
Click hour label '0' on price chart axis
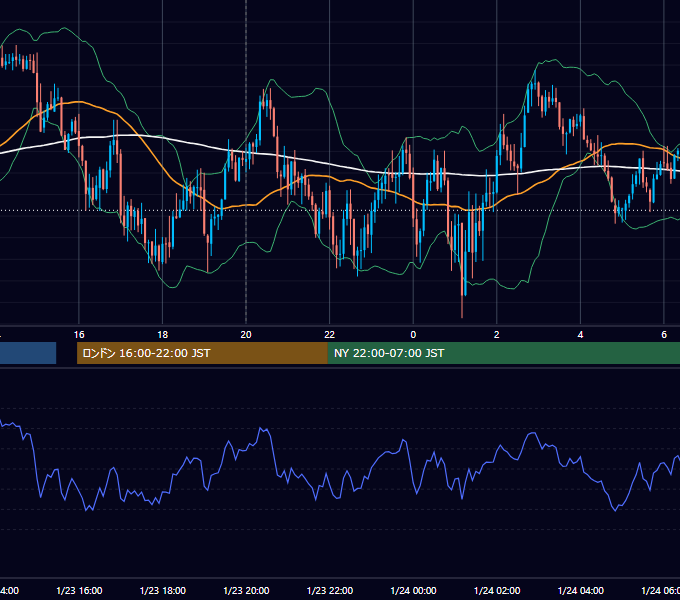point(413,335)
